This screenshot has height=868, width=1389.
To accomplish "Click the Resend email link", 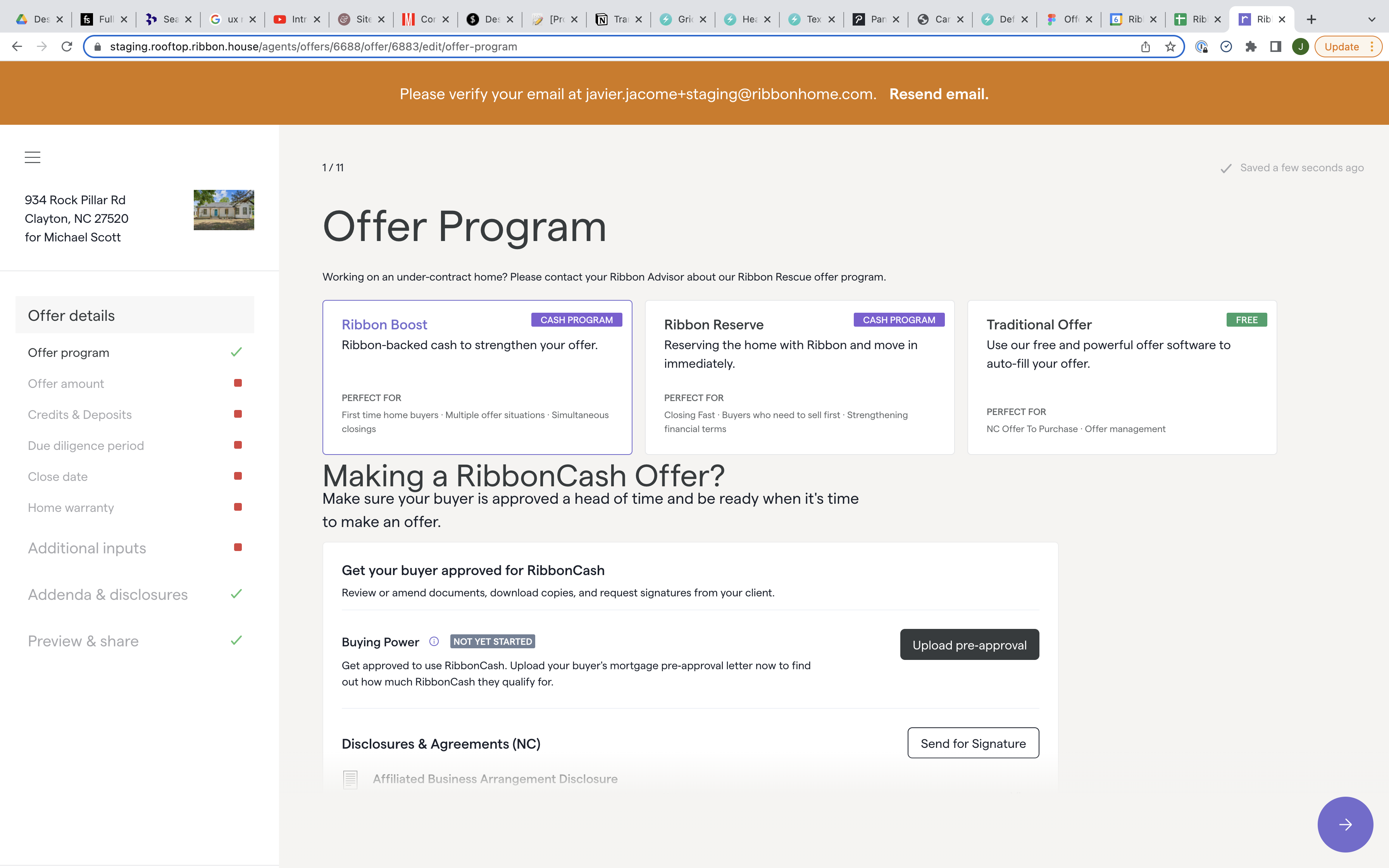I will (938, 93).
